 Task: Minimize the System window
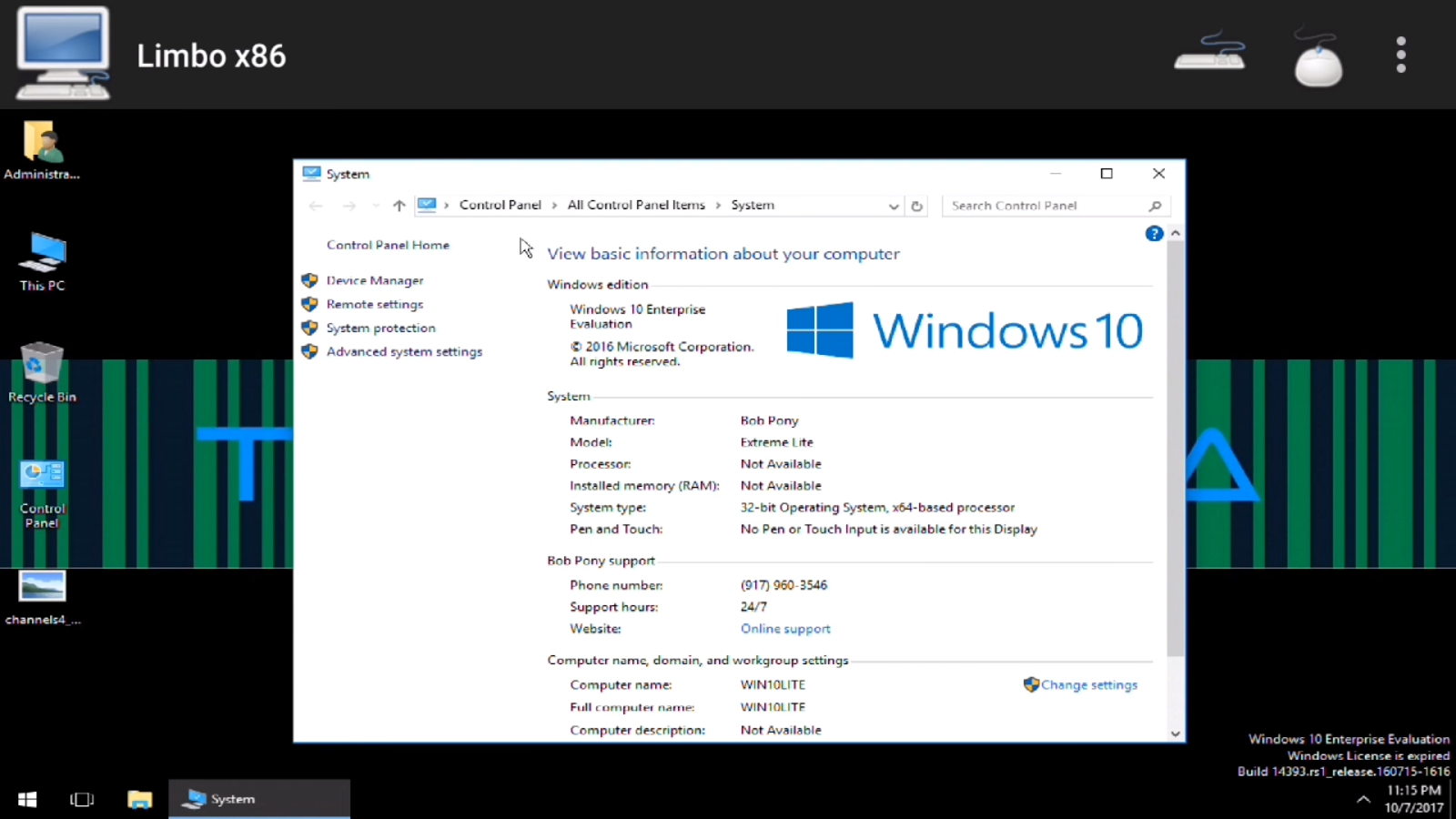pos(1056,173)
